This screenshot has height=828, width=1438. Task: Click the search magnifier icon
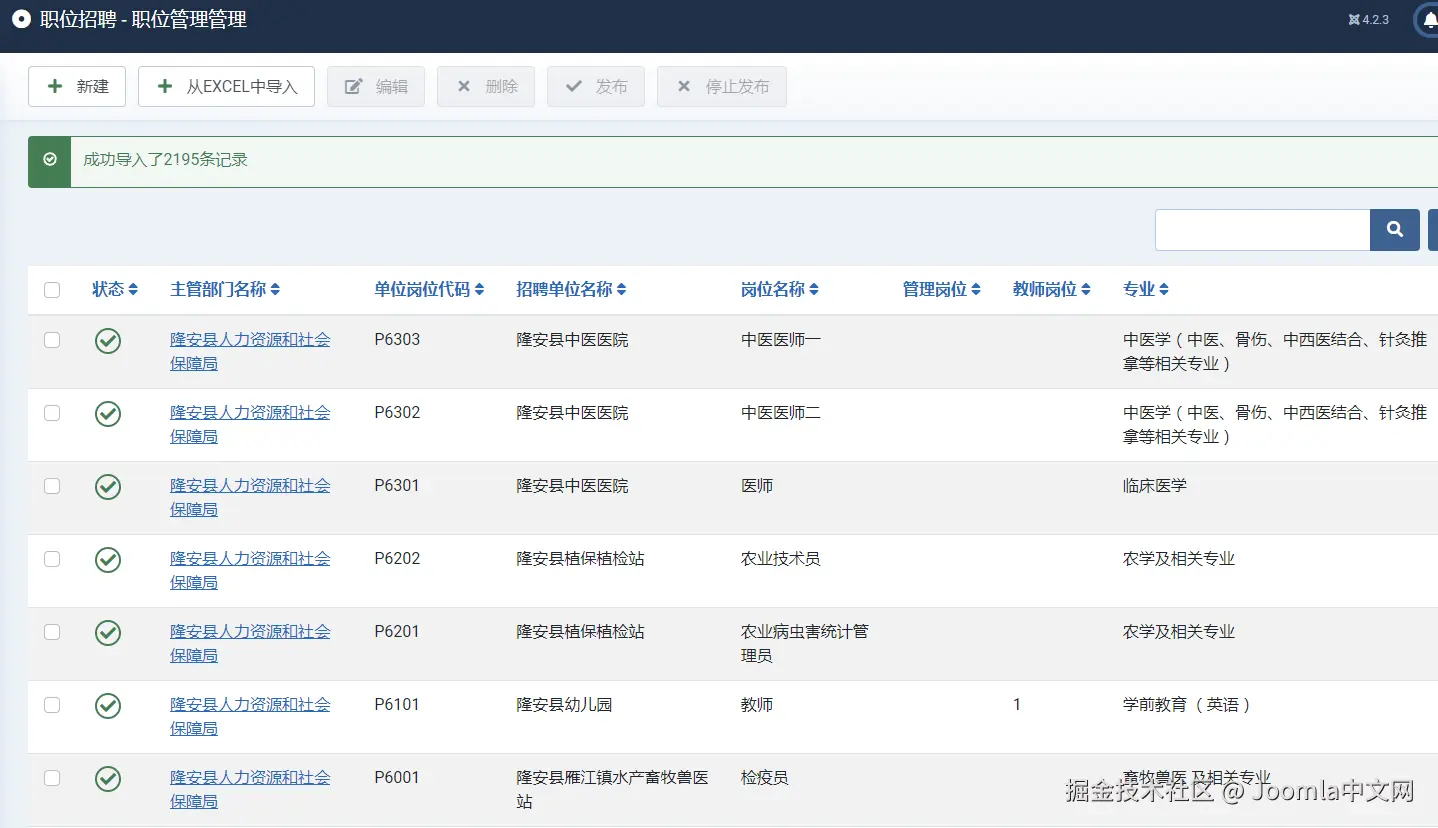click(1394, 229)
